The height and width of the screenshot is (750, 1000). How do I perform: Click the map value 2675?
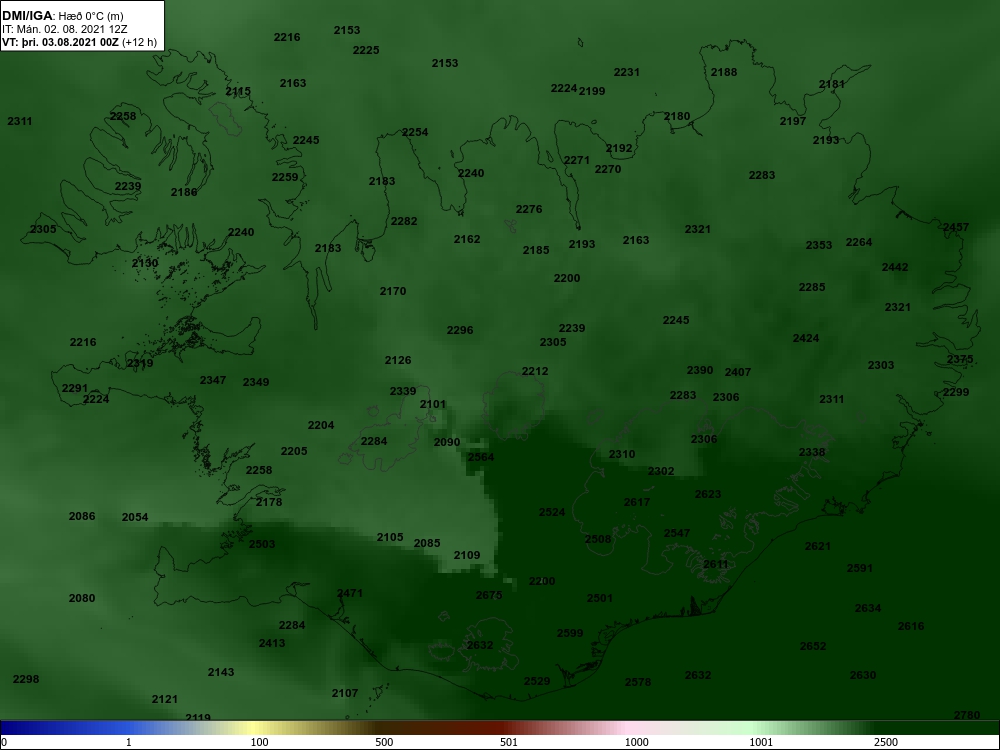[x=489, y=595]
